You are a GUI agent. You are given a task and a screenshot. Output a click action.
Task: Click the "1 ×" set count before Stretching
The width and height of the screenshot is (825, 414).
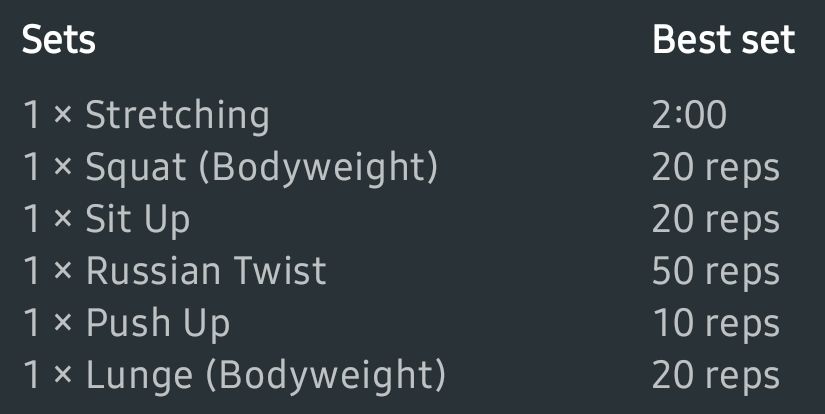pos(47,116)
